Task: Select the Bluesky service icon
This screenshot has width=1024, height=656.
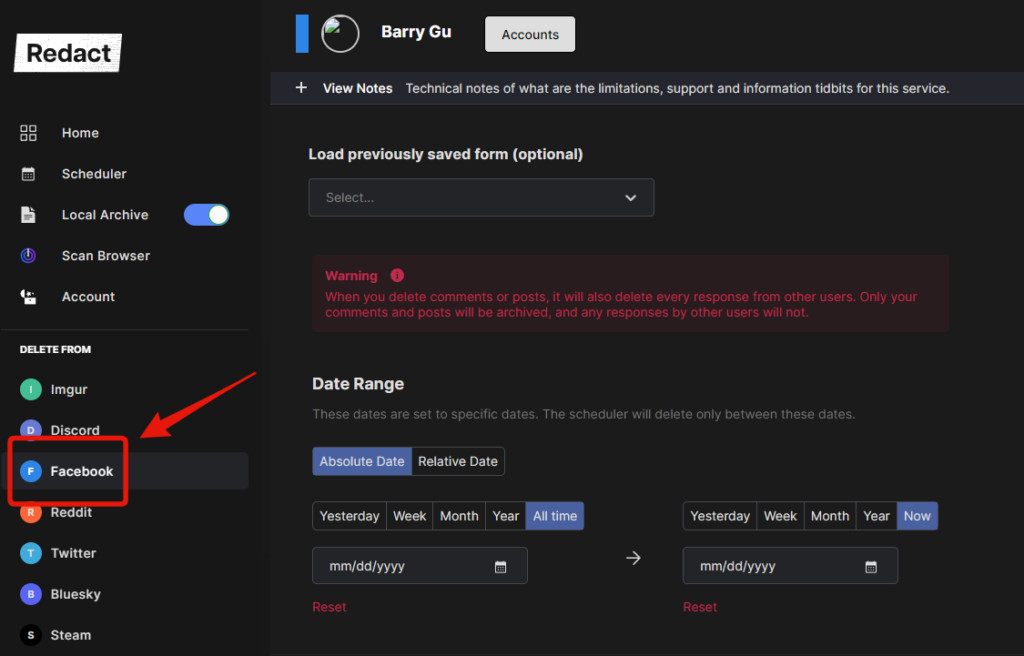Action: (x=31, y=594)
